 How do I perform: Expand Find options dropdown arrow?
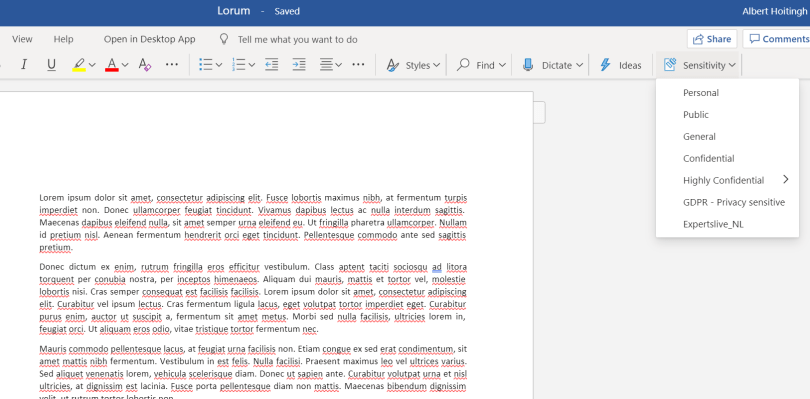502,65
